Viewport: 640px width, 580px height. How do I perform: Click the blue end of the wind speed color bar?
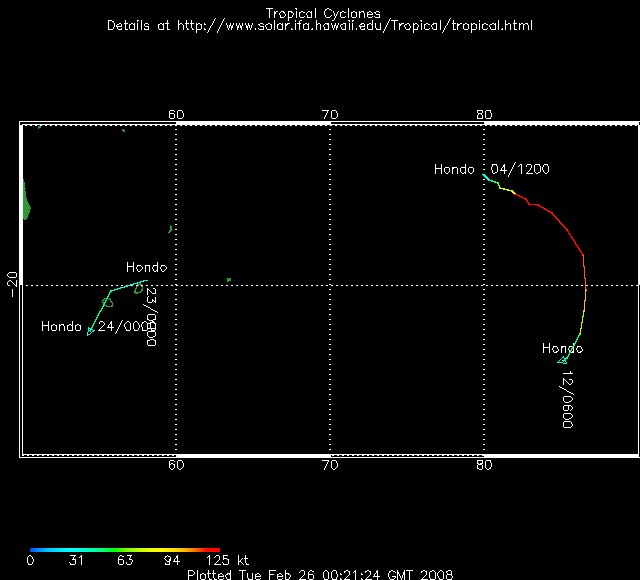35,549
